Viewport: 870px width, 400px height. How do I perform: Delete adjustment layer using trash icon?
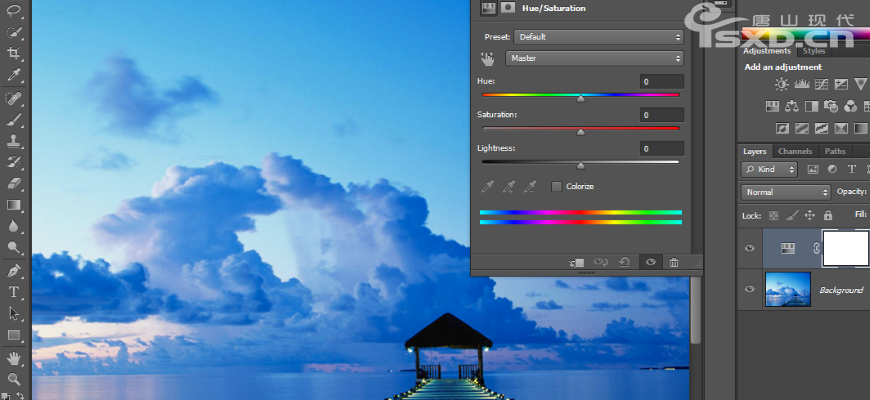coord(673,262)
